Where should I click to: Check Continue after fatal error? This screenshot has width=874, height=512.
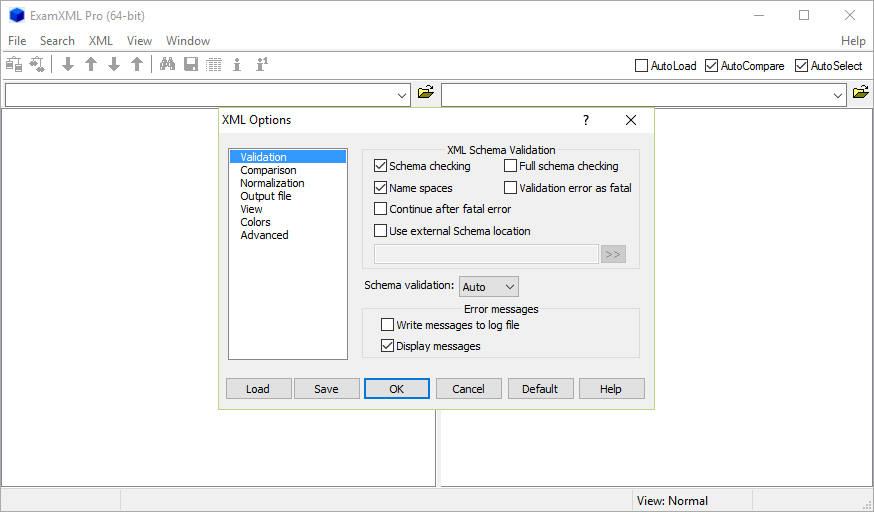pyautogui.click(x=380, y=209)
